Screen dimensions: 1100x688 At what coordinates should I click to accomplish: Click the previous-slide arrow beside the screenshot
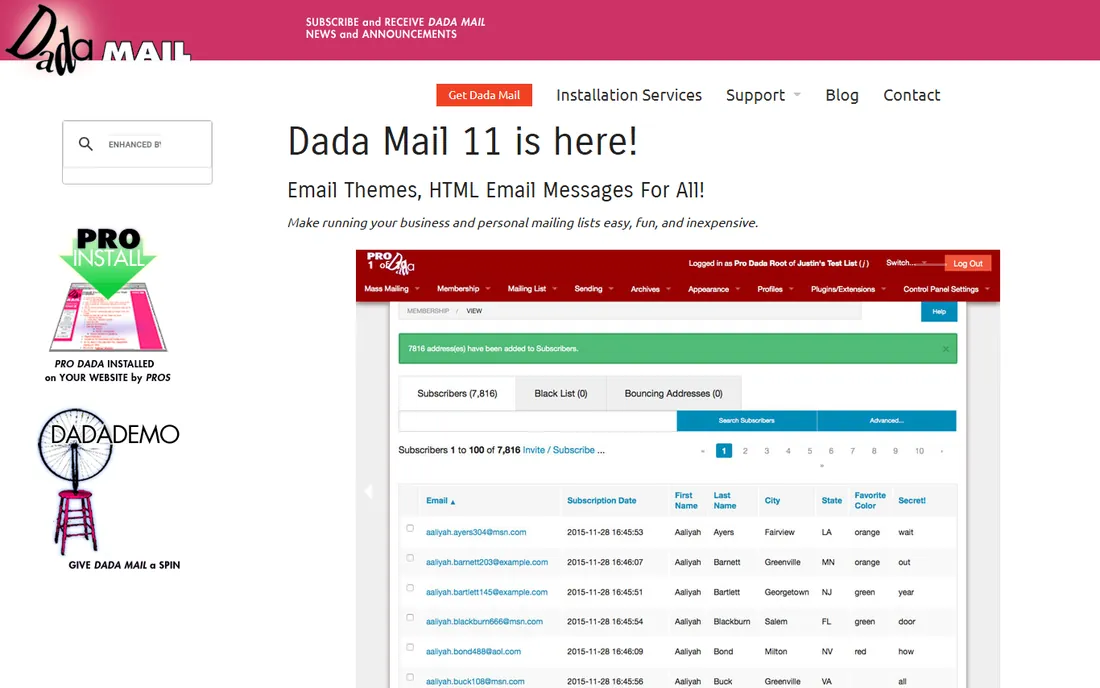368,491
